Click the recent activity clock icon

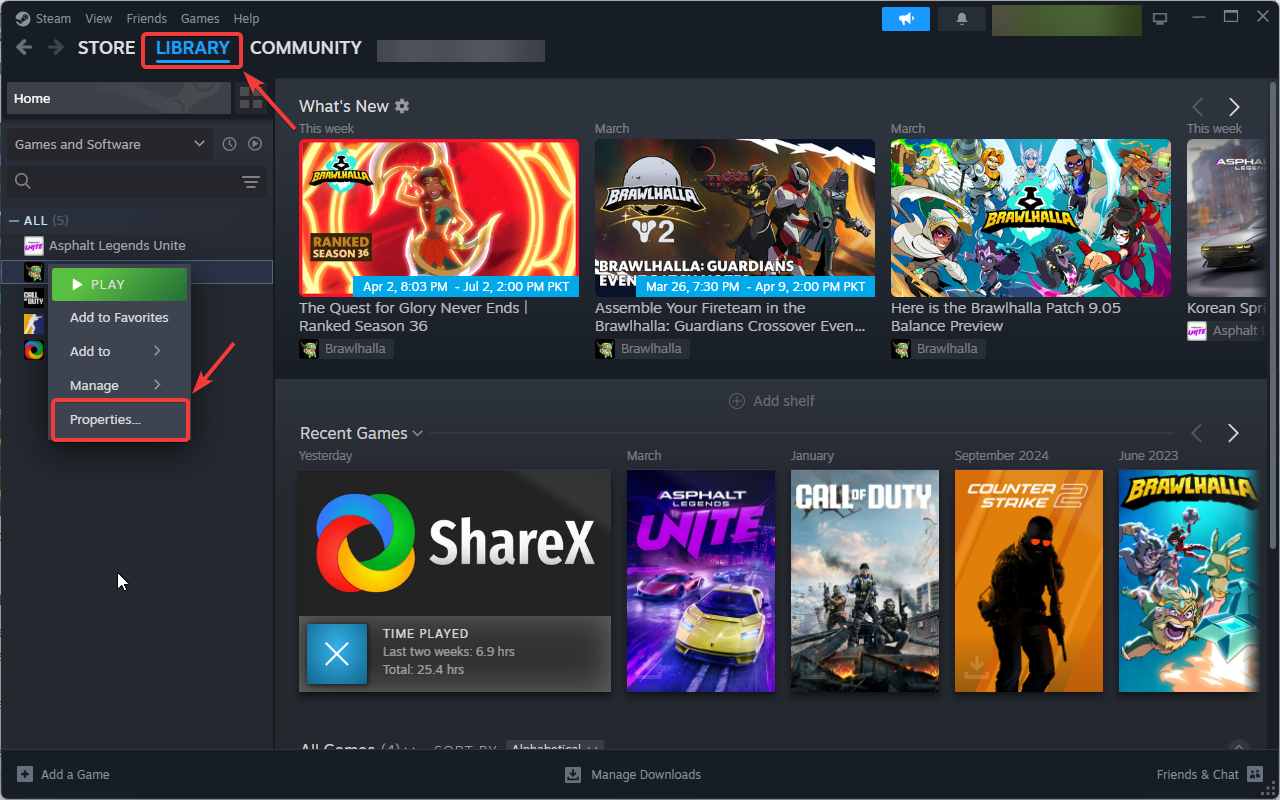tap(229, 143)
